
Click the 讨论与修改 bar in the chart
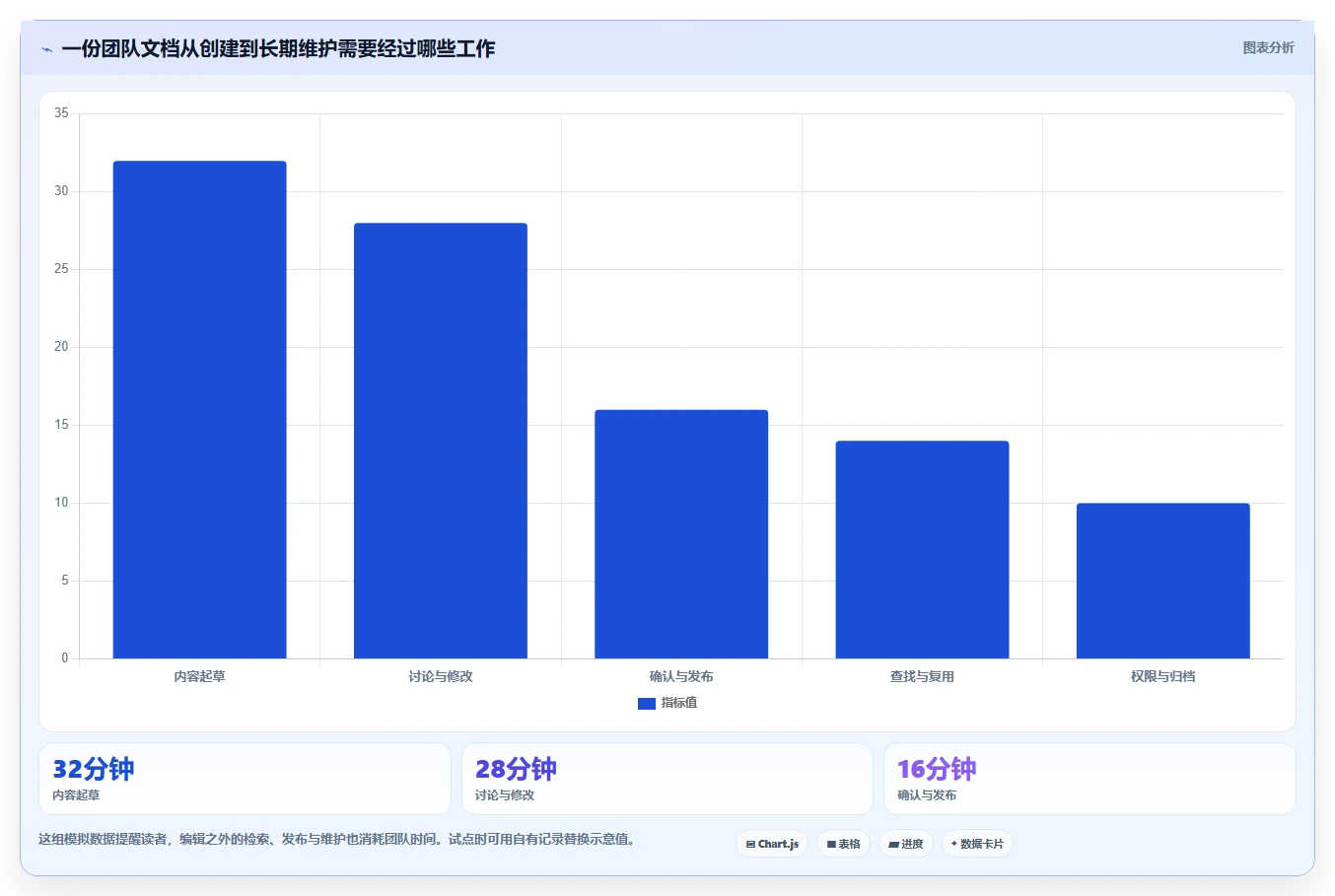[x=441, y=441]
